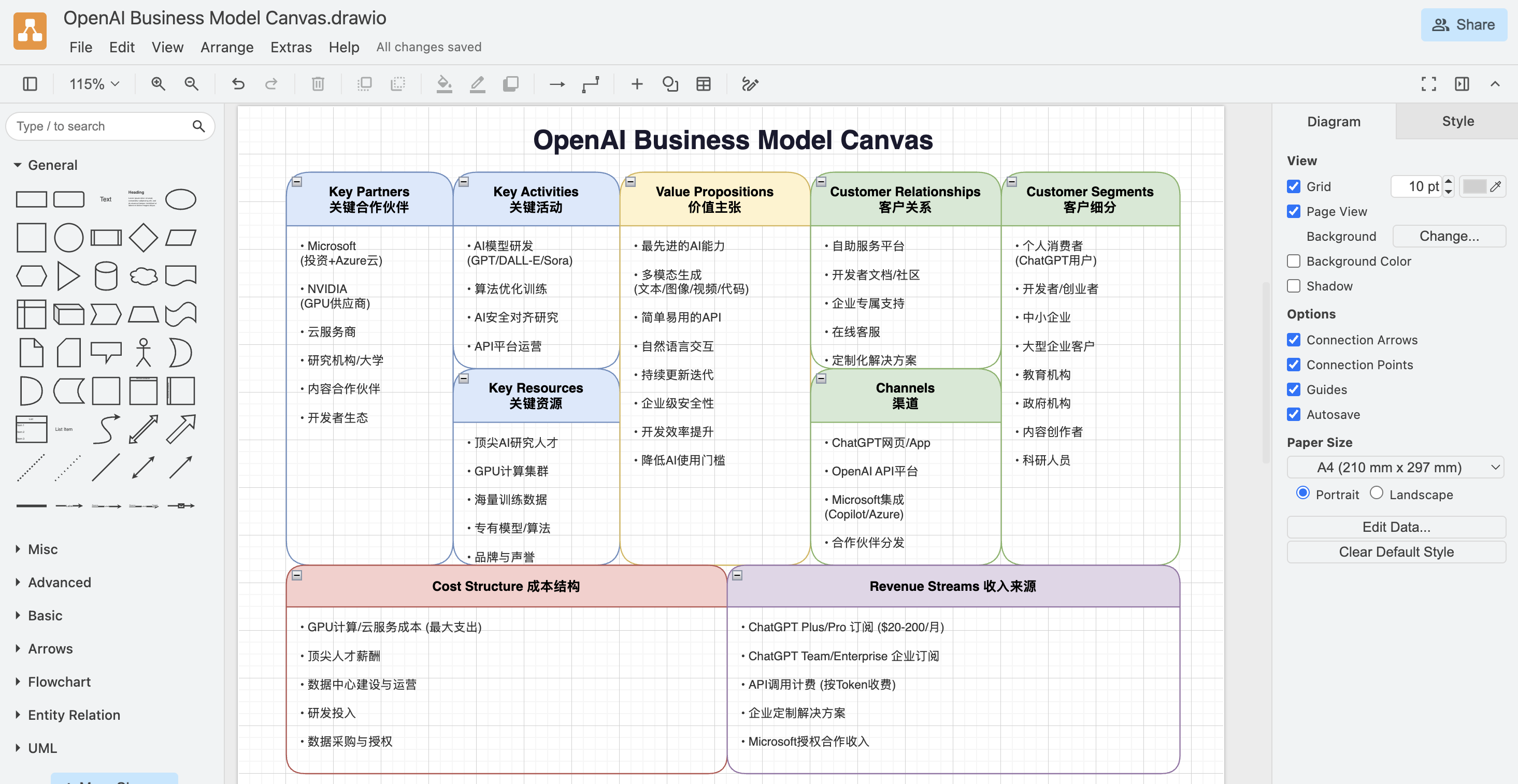Click the Delete trash icon
Screen dimensions: 1518x784
pyautogui.click(x=318, y=84)
